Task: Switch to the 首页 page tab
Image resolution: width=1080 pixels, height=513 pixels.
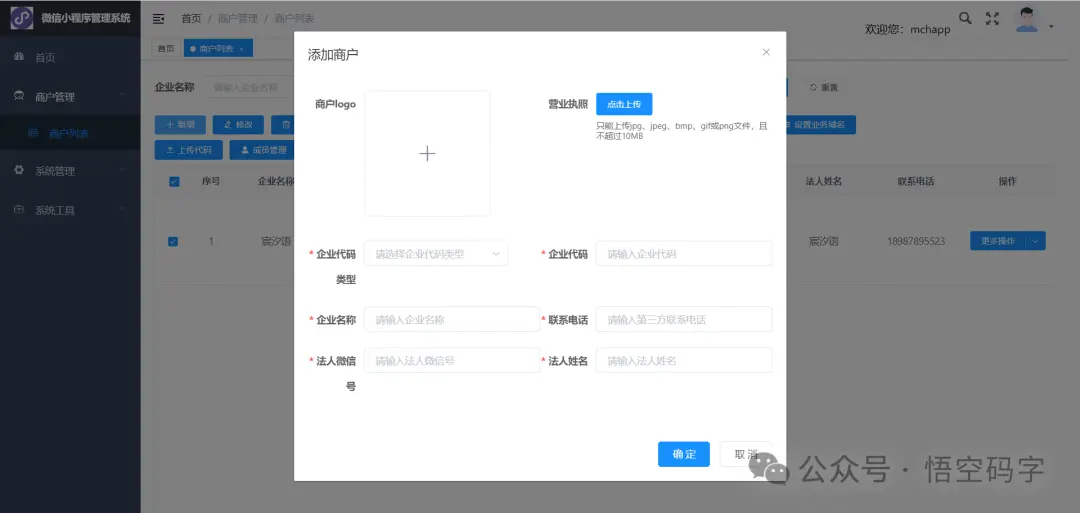Action: [166, 48]
